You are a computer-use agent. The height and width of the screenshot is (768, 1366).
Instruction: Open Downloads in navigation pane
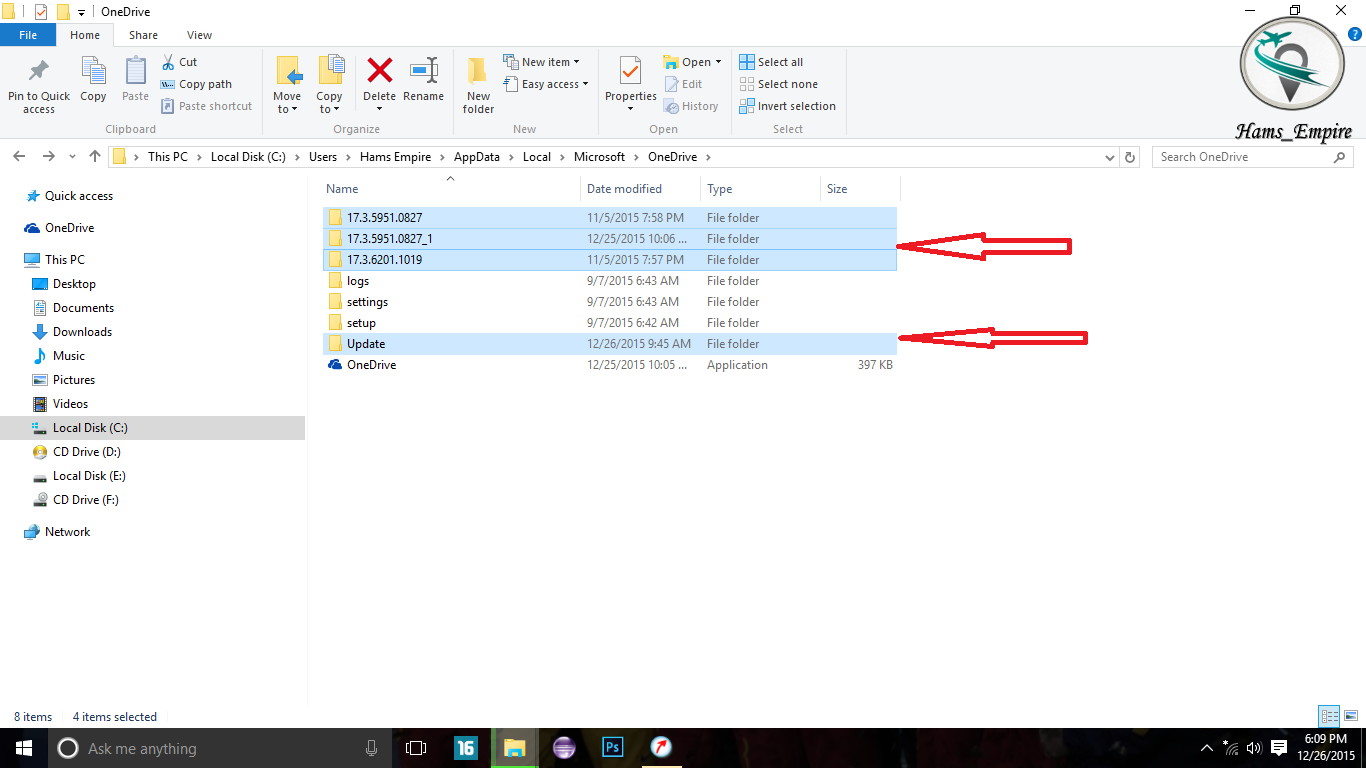pos(73,332)
